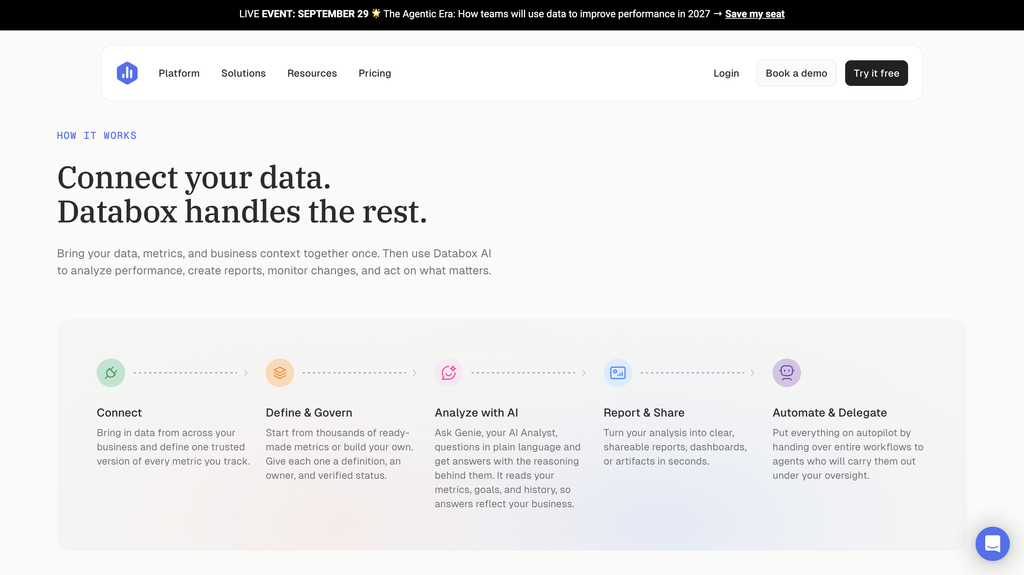Click the Databox logo icon
Viewport: 1024px width, 575px height.
(127, 73)
